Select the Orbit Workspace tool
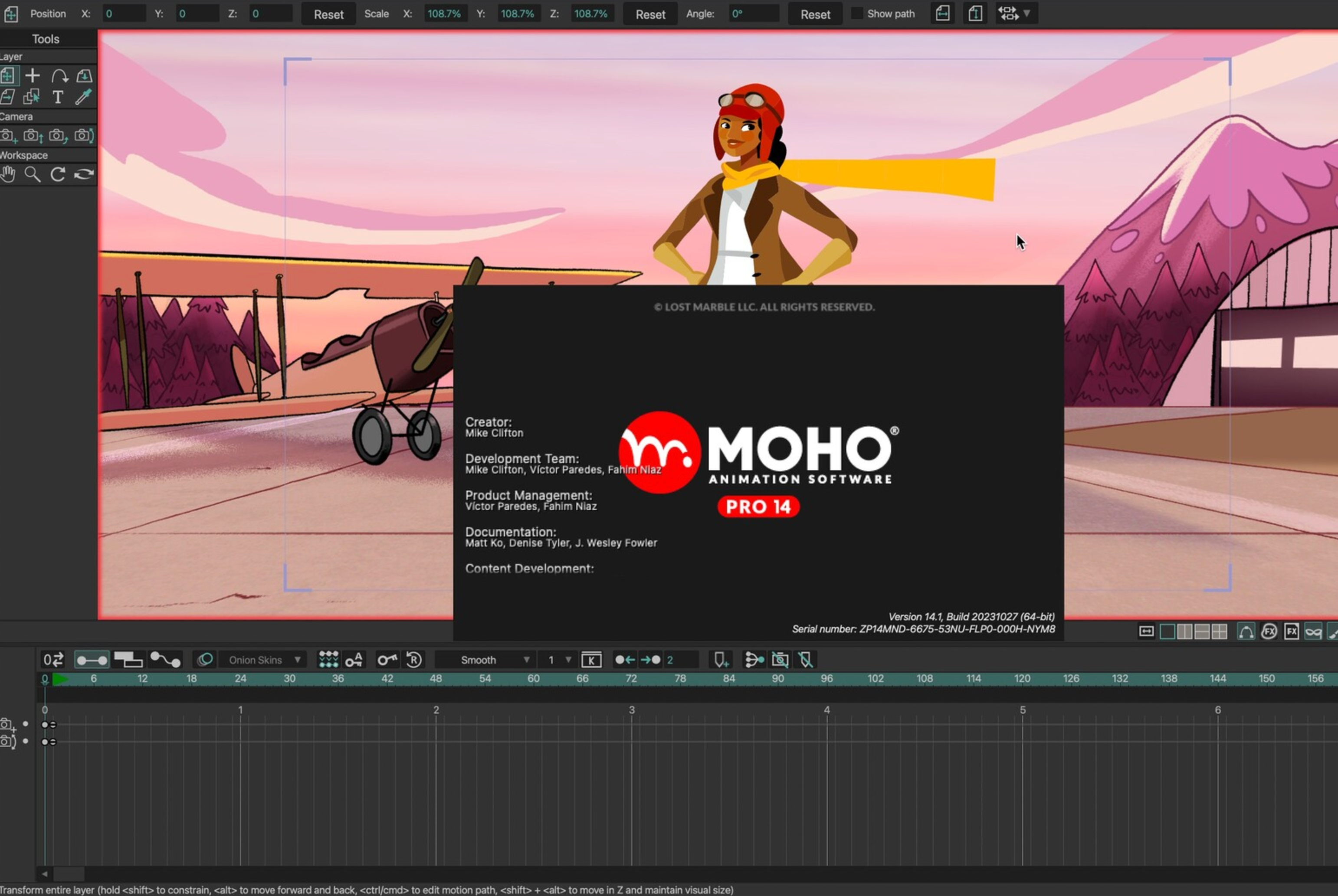This screenshot has height=896, width=1338. [x=83, y=174]
